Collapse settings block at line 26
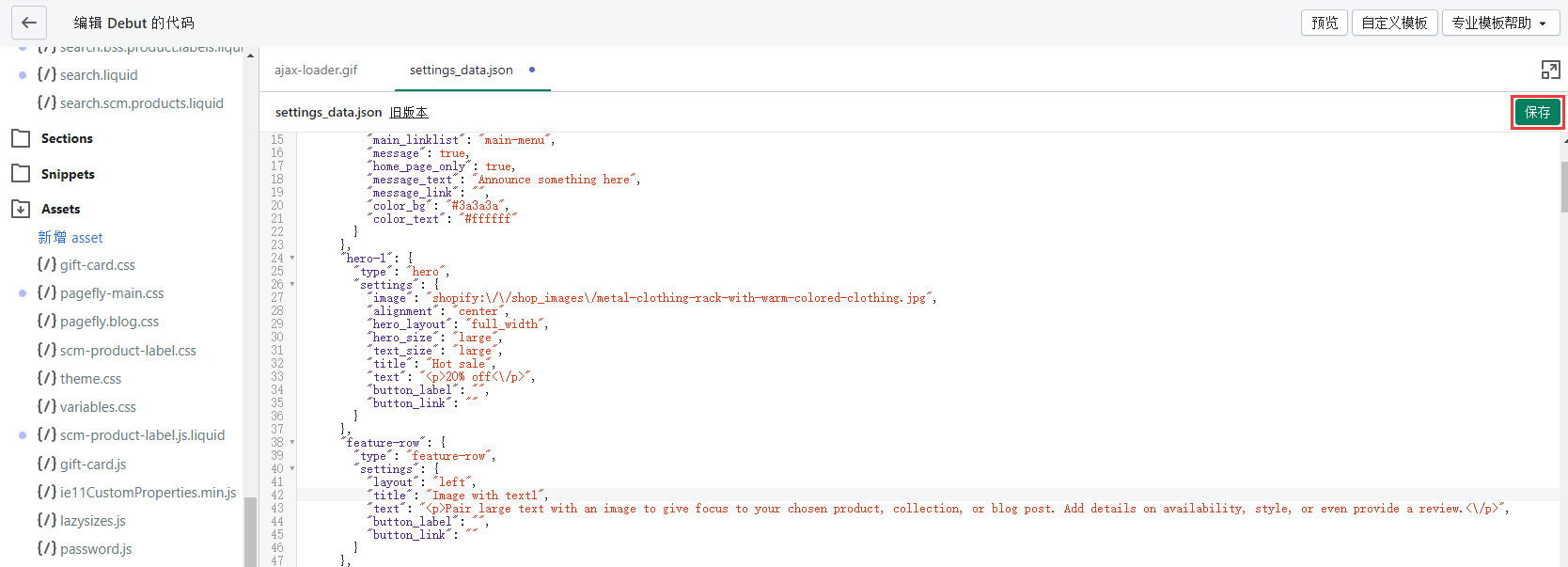The height and width of the screenshot is (567, 1568). pyautogui.click(x=292, y=284)
